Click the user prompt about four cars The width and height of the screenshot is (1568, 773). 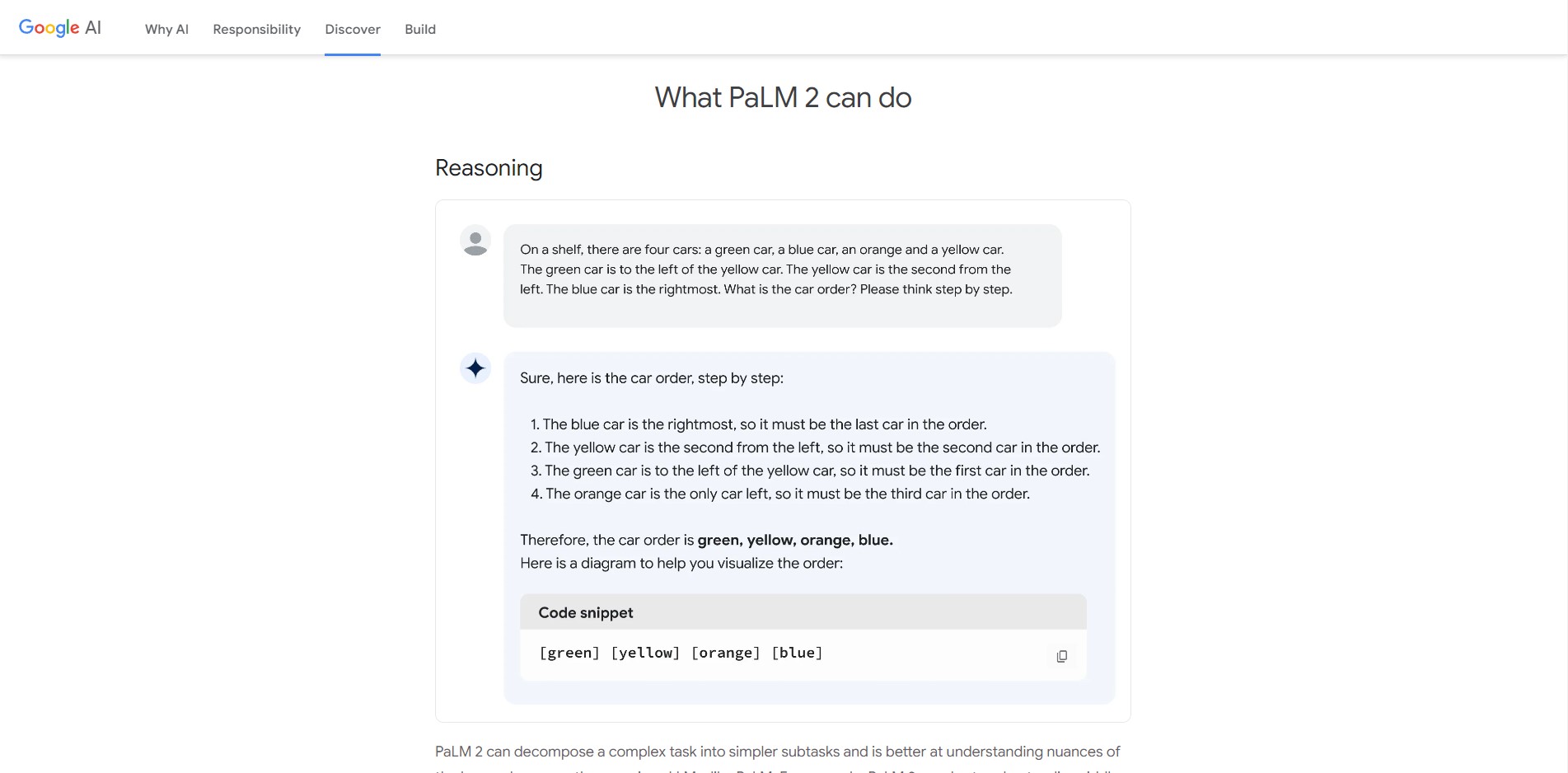[x=782, y=275]
